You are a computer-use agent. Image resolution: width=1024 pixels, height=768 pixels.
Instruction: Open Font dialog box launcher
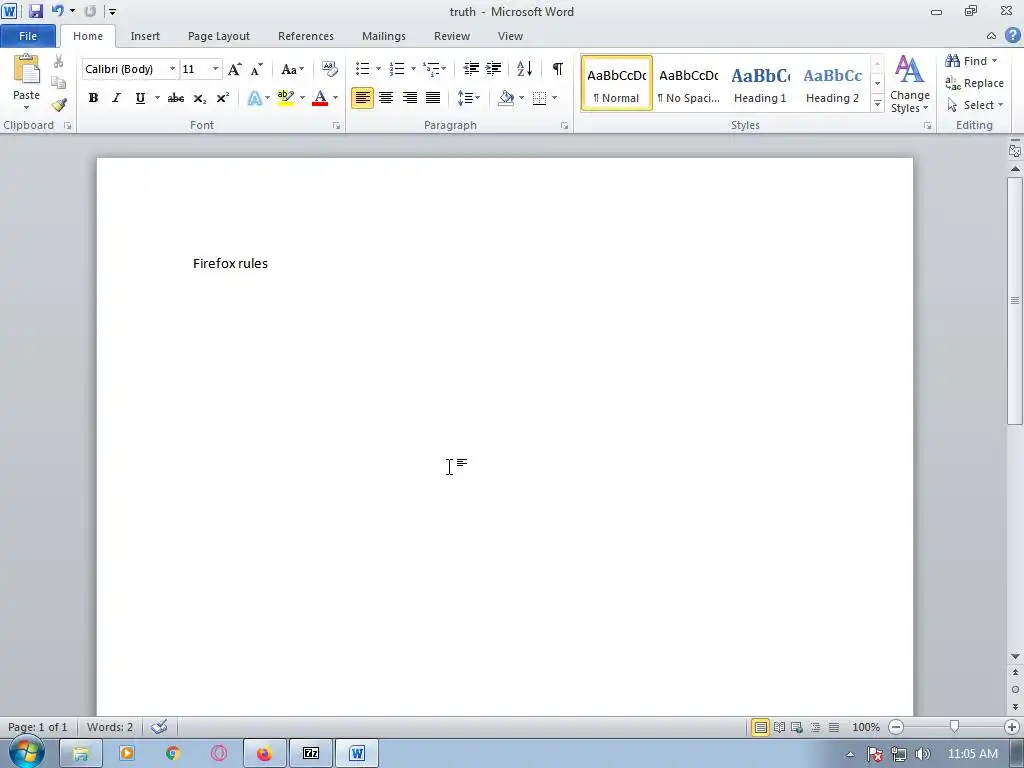click(x=336, y=125)
